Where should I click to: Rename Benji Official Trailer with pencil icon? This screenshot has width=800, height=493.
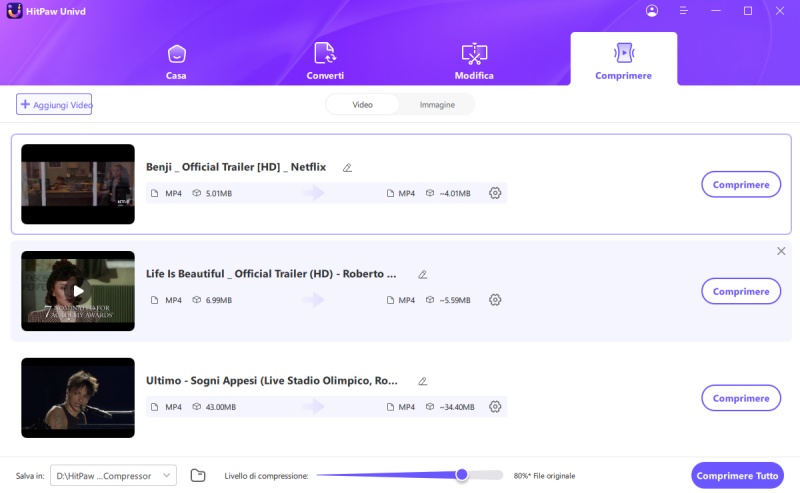click(x=347, y=167)
